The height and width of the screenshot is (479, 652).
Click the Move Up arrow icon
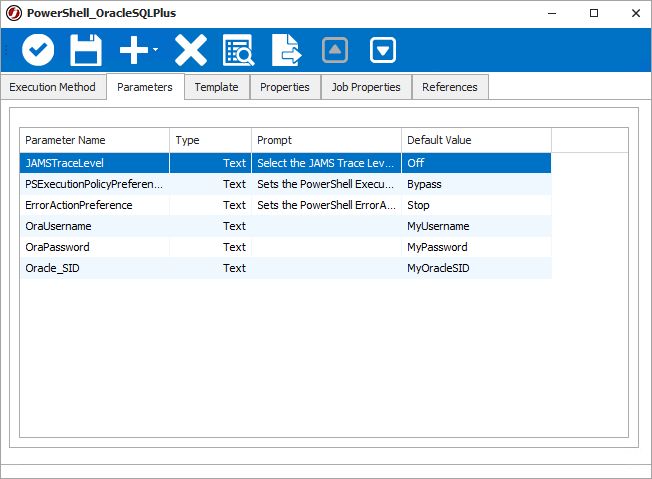(x=335, y=50)
